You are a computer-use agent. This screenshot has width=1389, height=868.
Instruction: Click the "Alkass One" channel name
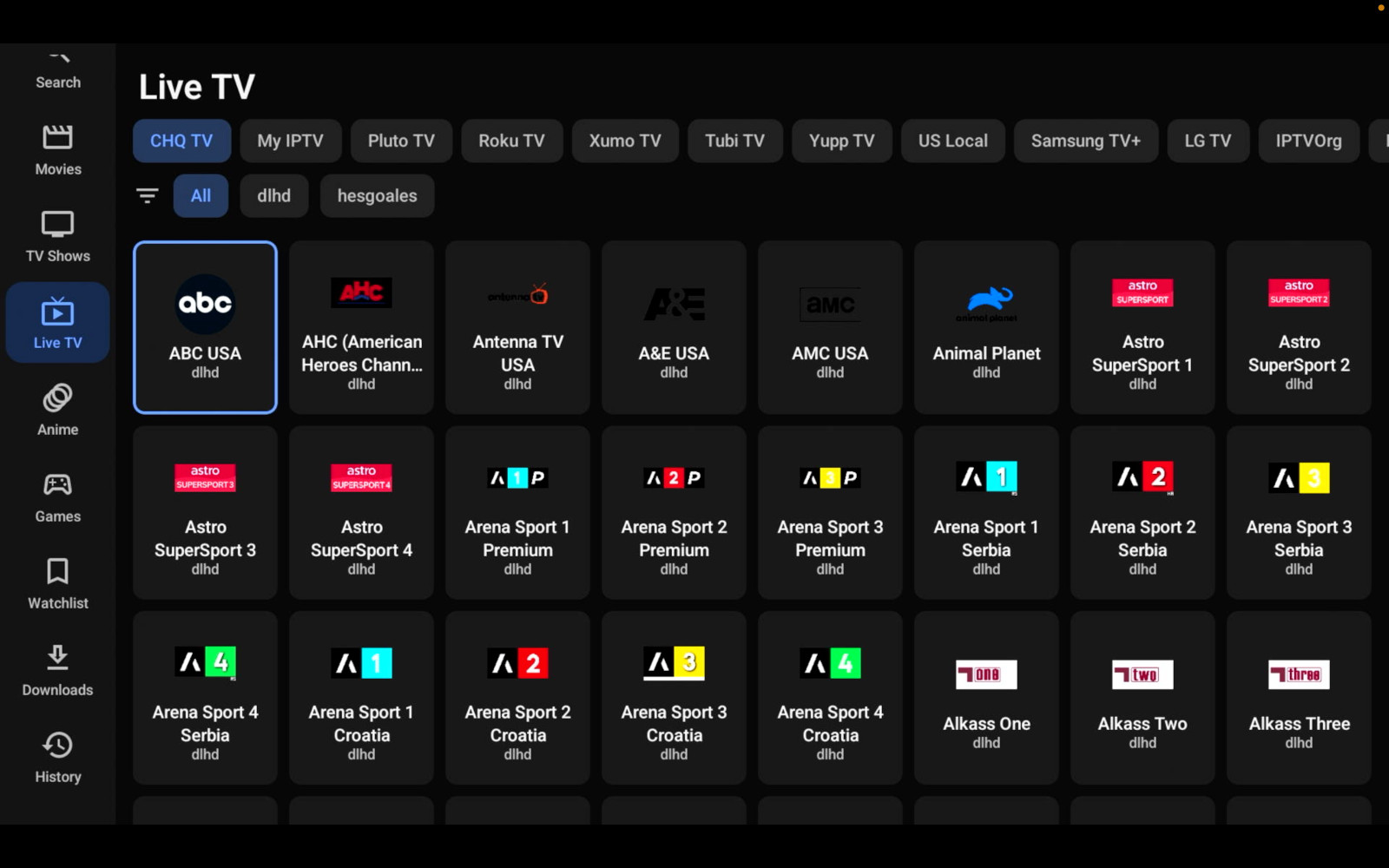tap(986, 724)
